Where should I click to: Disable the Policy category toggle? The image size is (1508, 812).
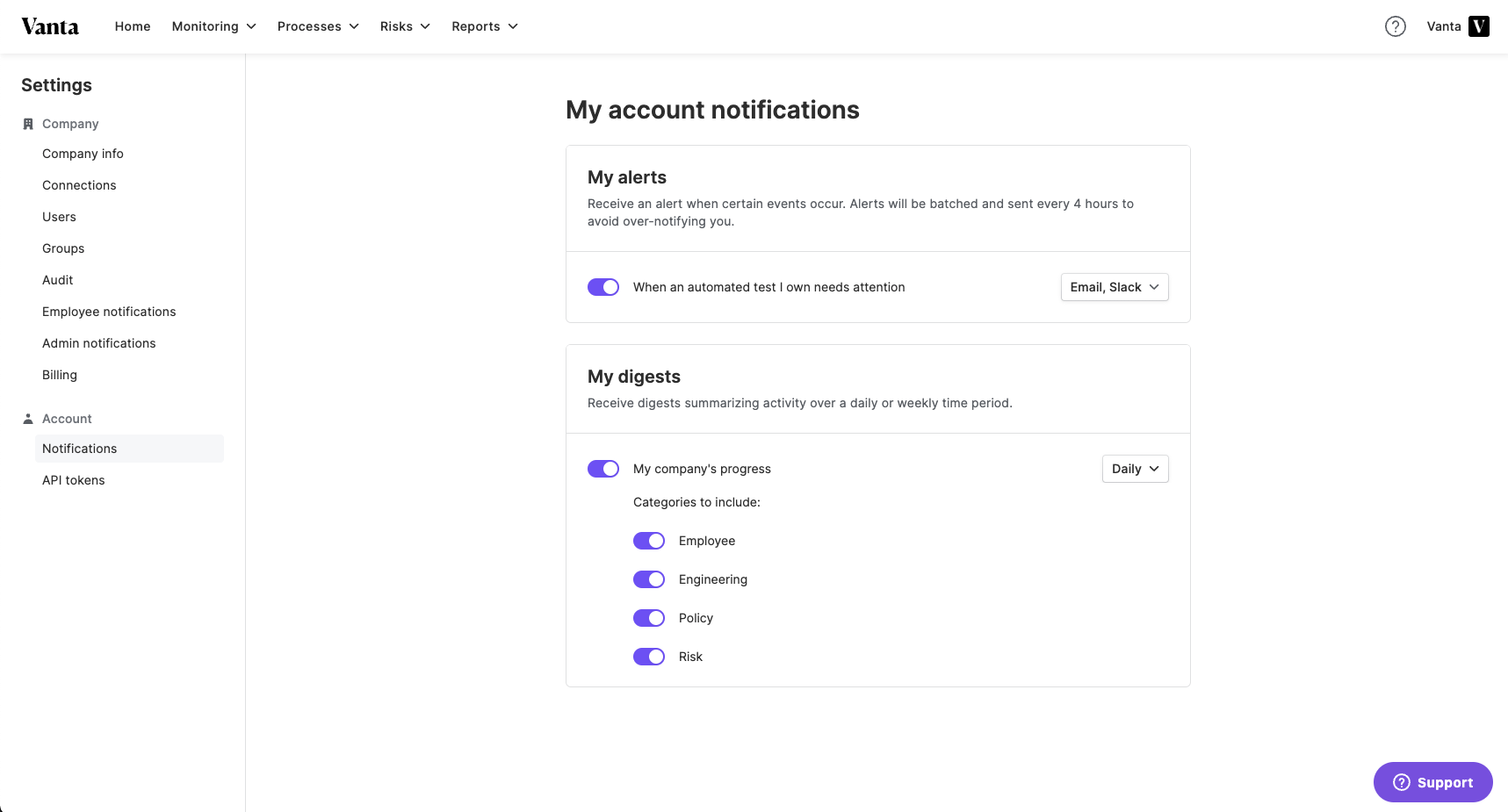click(649, 618)
